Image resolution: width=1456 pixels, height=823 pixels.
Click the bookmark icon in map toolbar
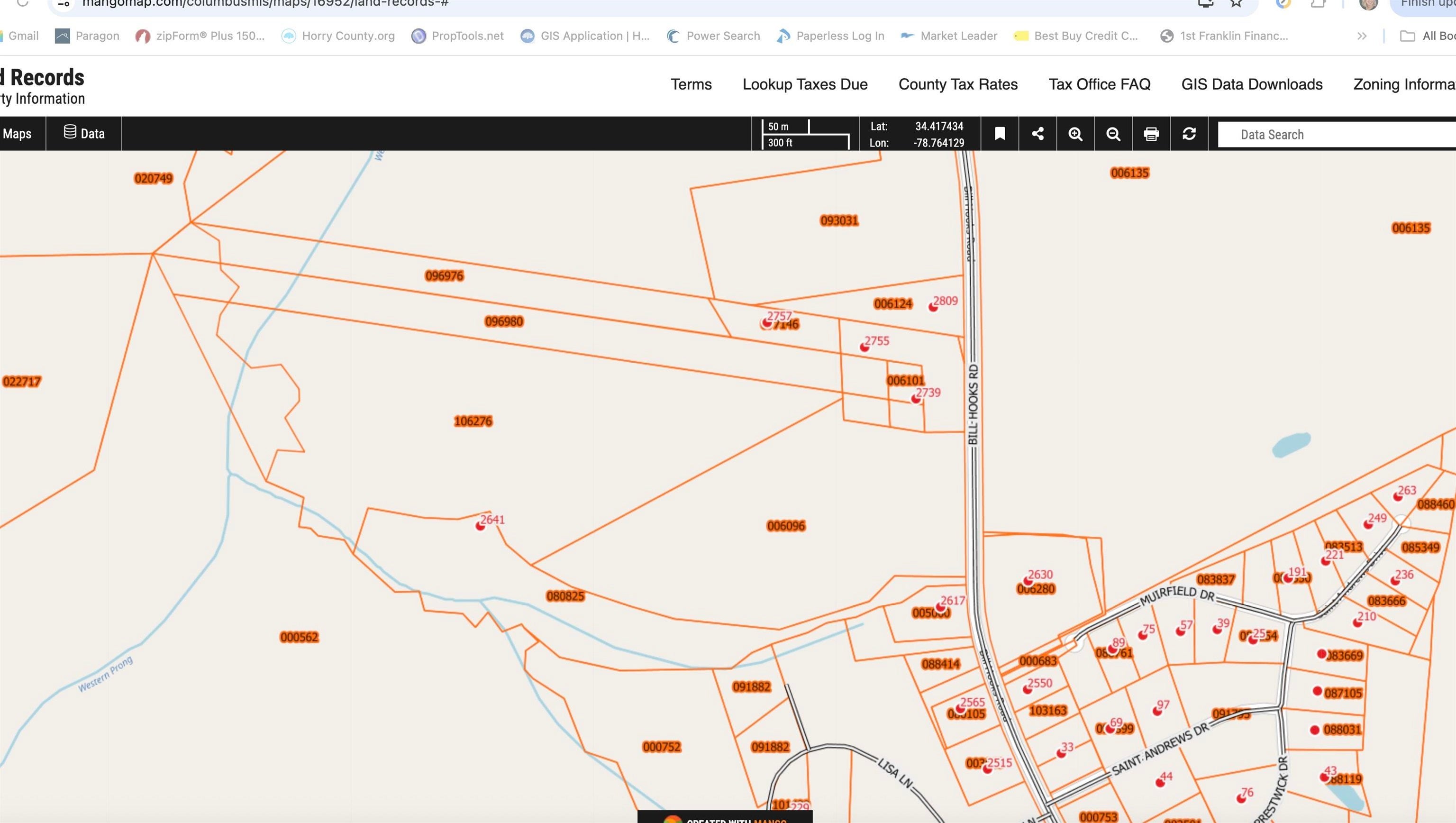click(999, 134)
